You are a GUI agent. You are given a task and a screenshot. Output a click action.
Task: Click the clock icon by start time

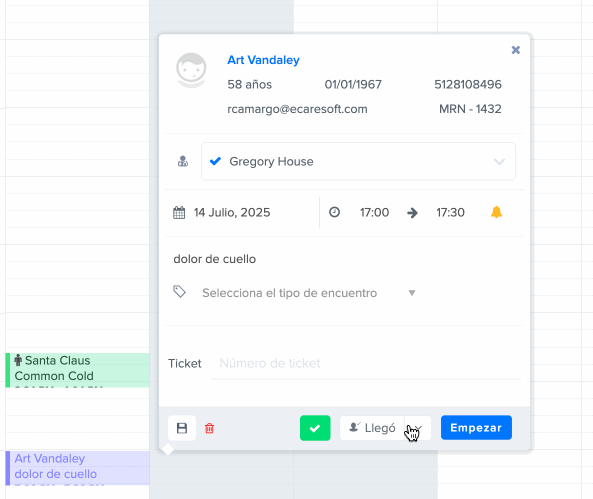pyautogui.click(x=334, y=212)
